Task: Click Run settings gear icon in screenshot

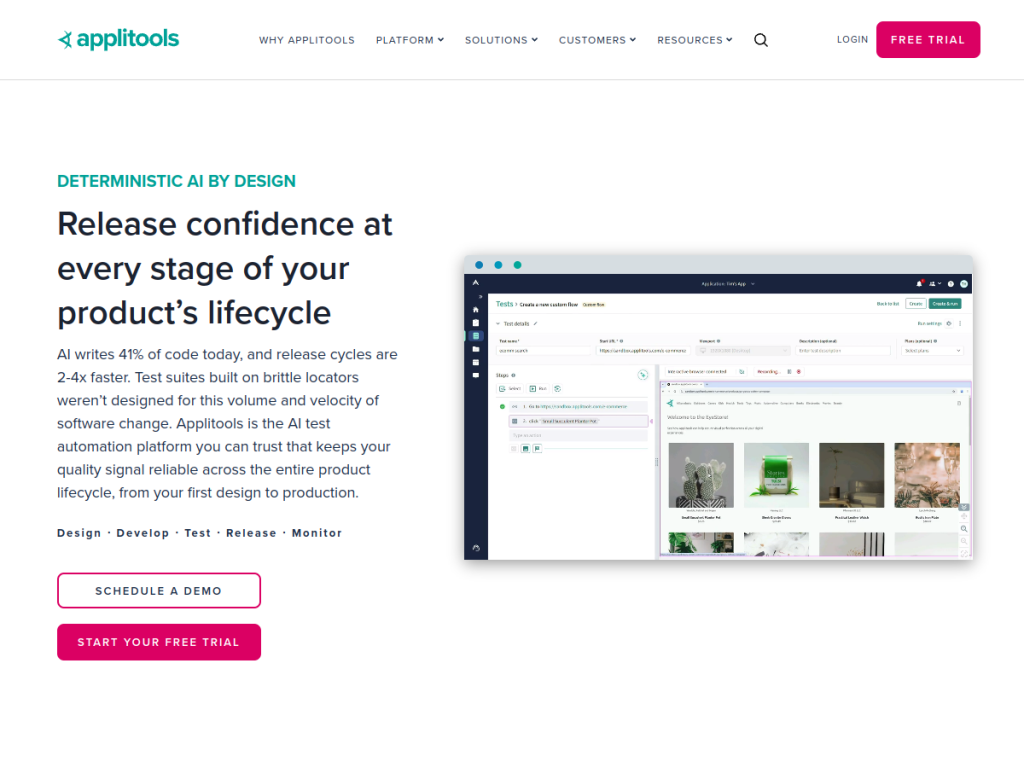Action: [949, 323]
